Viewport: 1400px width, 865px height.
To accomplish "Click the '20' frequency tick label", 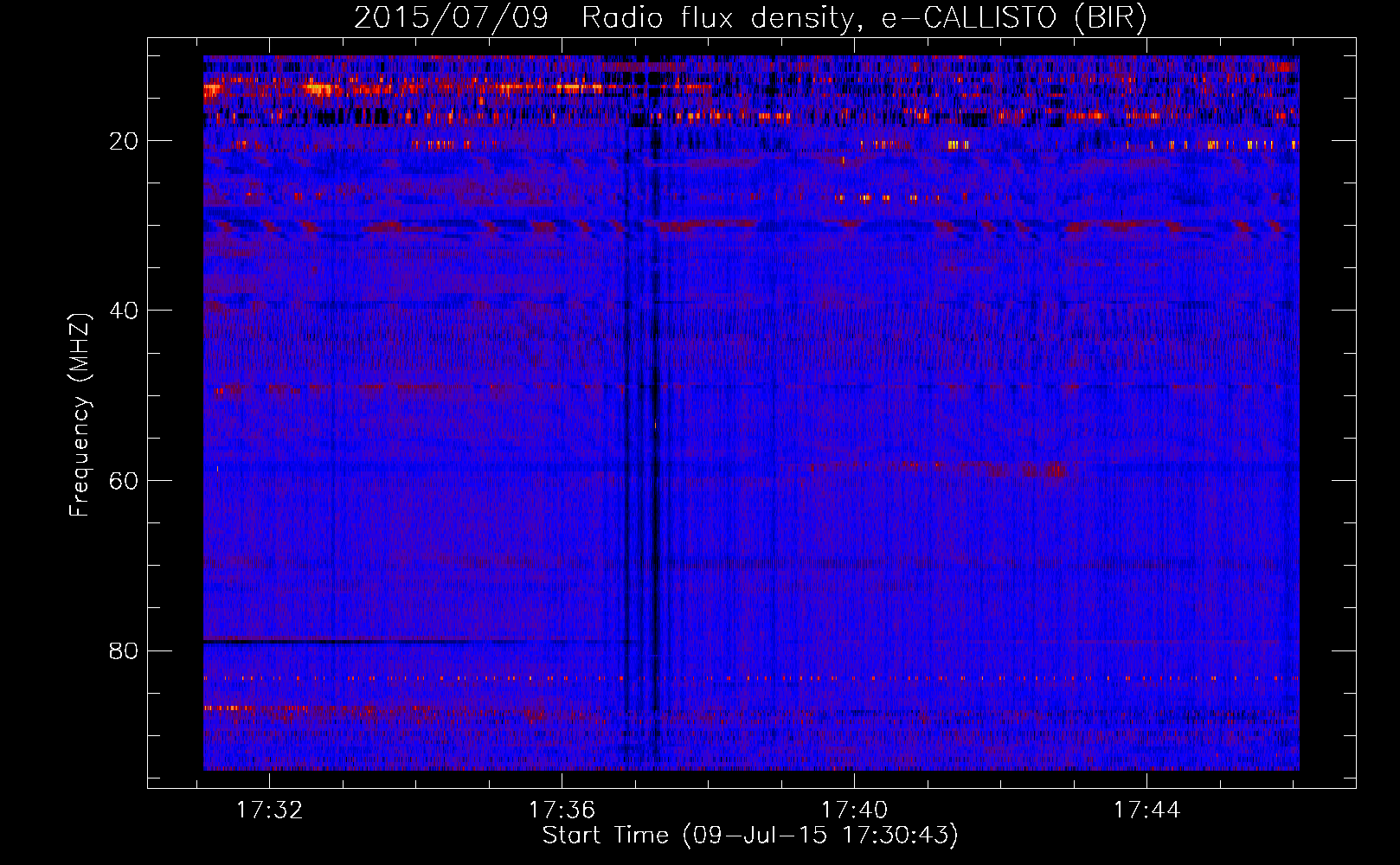I will pos(125,141).
